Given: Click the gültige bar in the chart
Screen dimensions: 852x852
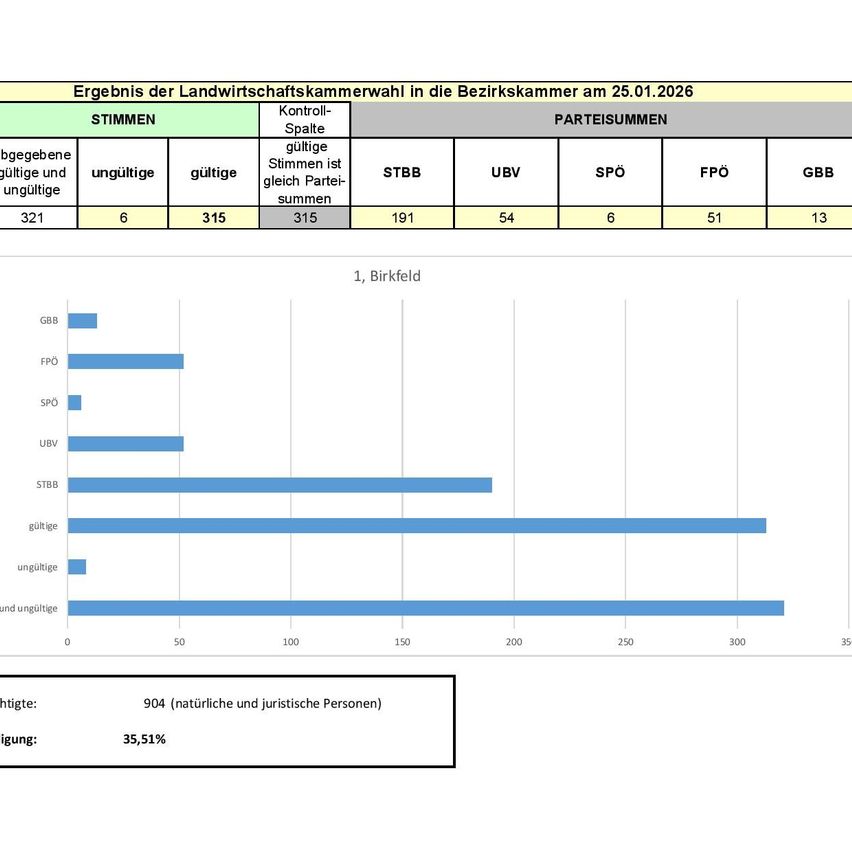Looking at the screenshot, I should tap(416, 526).
